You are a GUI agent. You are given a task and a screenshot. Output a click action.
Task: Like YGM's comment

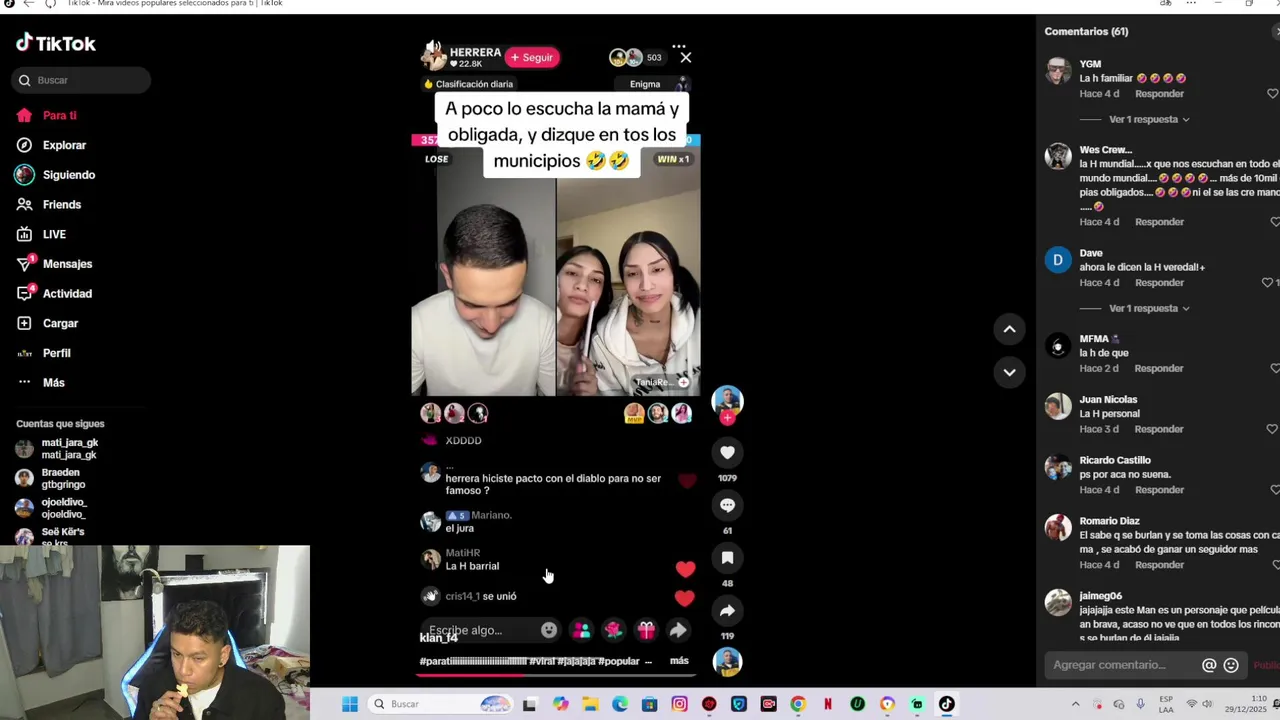[x=1273, y=93]
